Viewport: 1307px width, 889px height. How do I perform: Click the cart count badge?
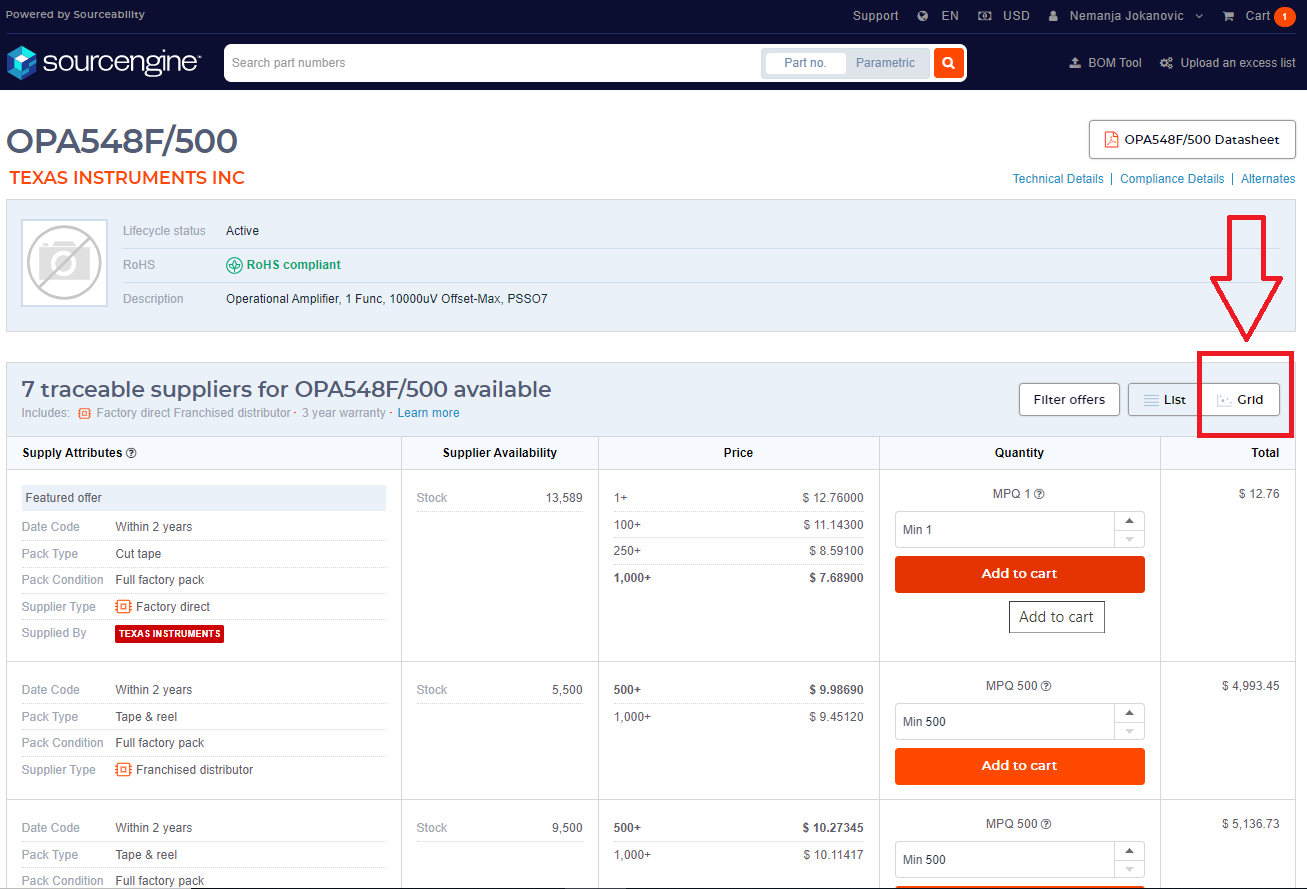[1284, 16]
